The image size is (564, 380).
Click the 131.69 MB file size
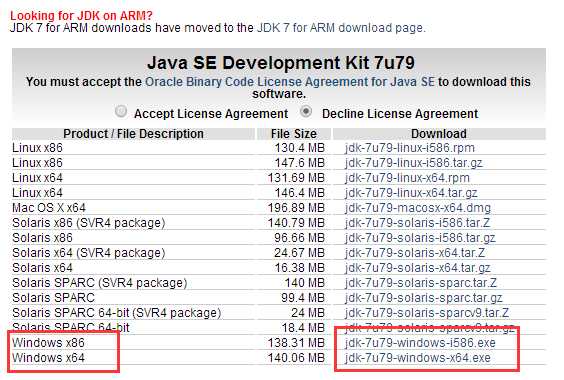(296, 178)
